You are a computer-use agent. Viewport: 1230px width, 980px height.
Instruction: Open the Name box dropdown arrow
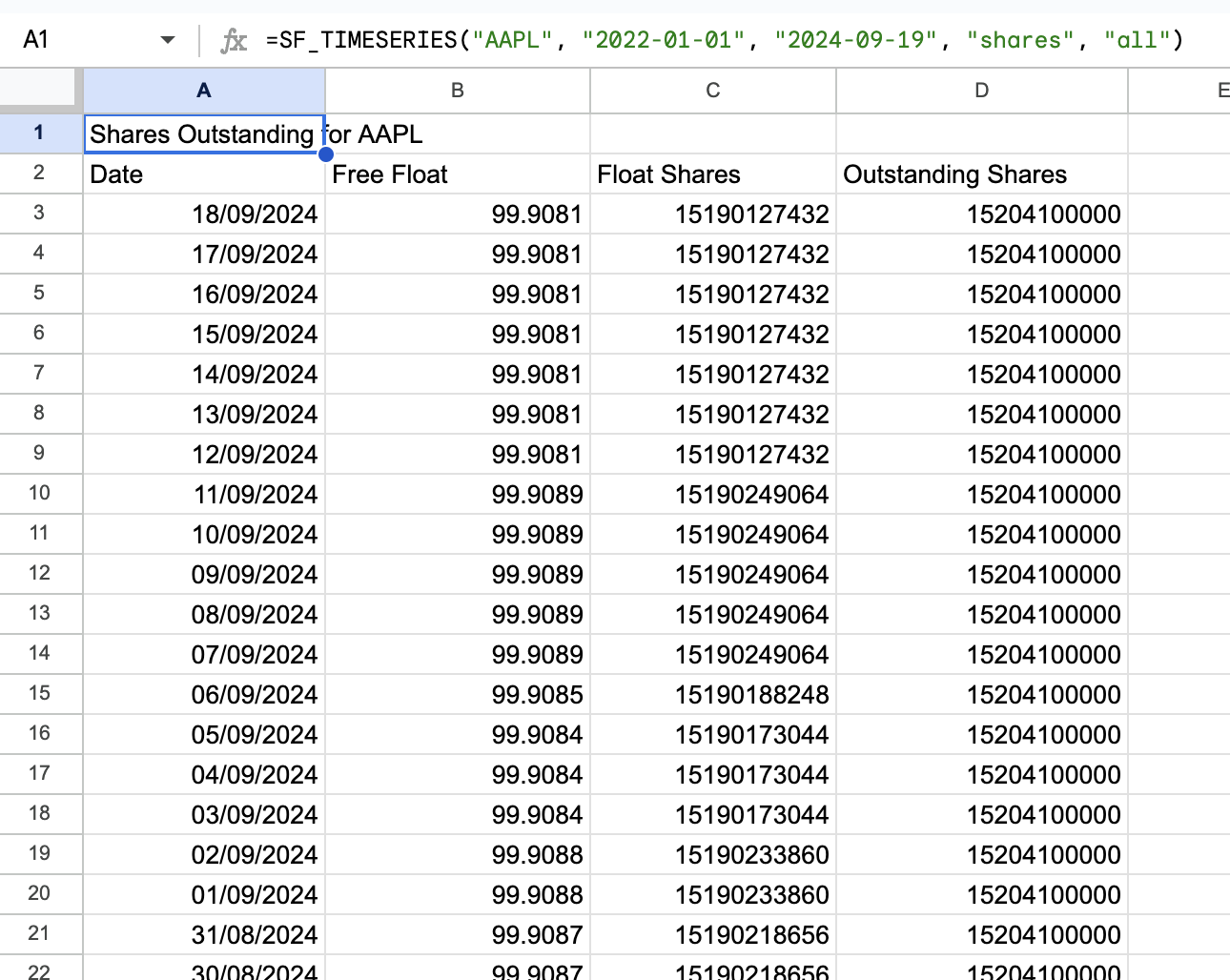pos(168,40)
